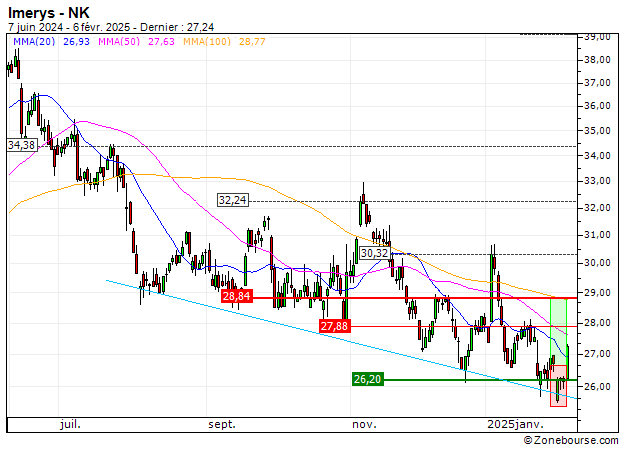Click the 34,38 level label
The image size is (625, 450).
pos(22,145)
